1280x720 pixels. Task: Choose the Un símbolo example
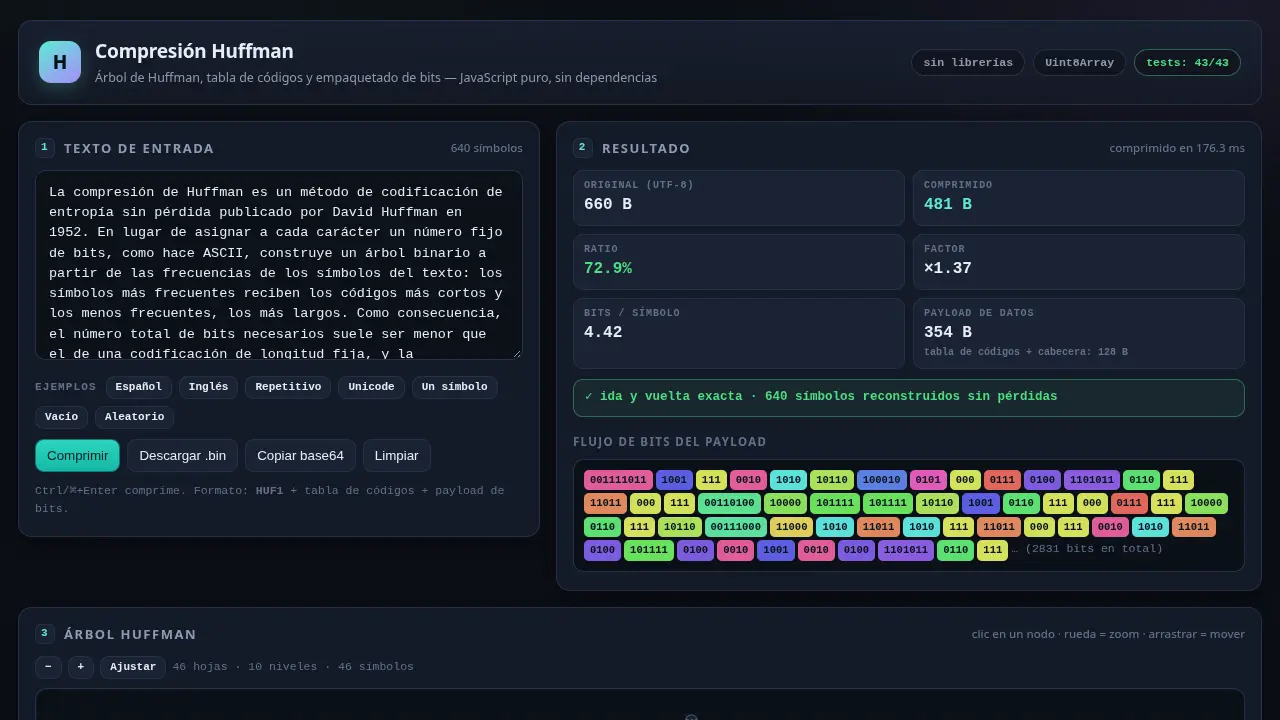(x=454, y=387)
